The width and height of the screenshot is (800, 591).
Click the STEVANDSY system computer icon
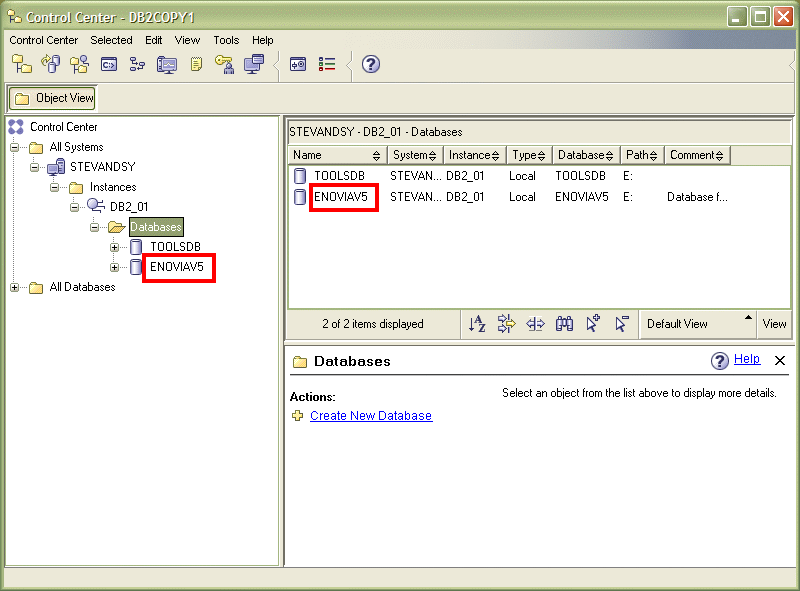pyautogui.click(x=56, y=167)
